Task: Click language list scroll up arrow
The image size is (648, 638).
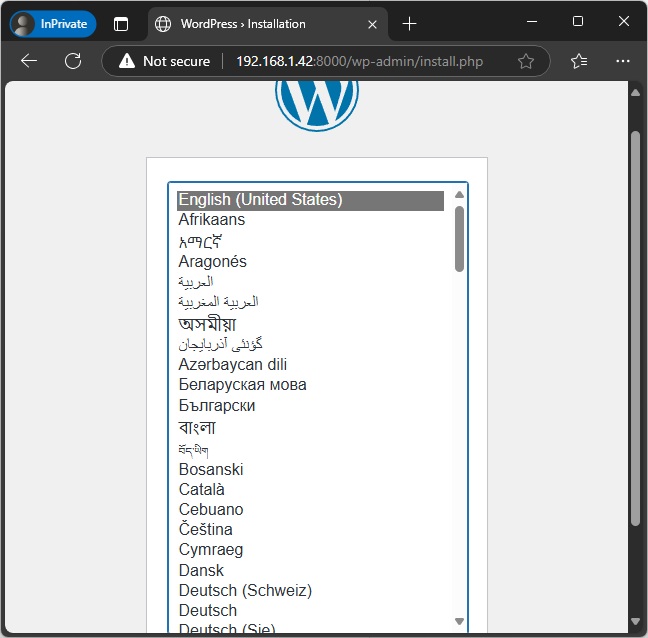Action: coord(459,195)
